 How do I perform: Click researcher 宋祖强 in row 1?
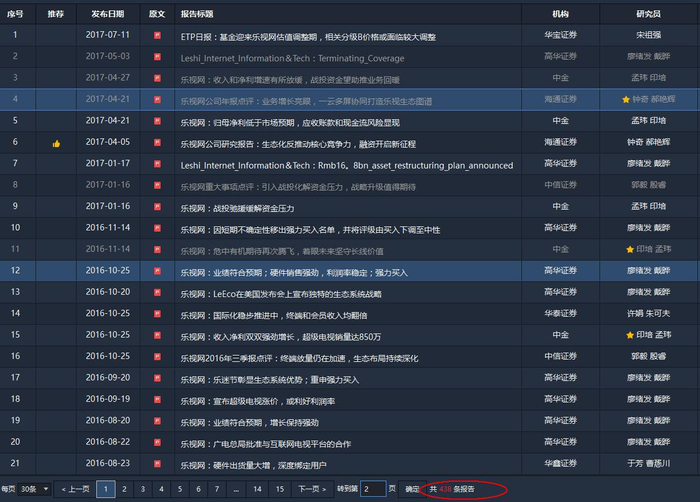pyautogui.click(x=648, y=35)
